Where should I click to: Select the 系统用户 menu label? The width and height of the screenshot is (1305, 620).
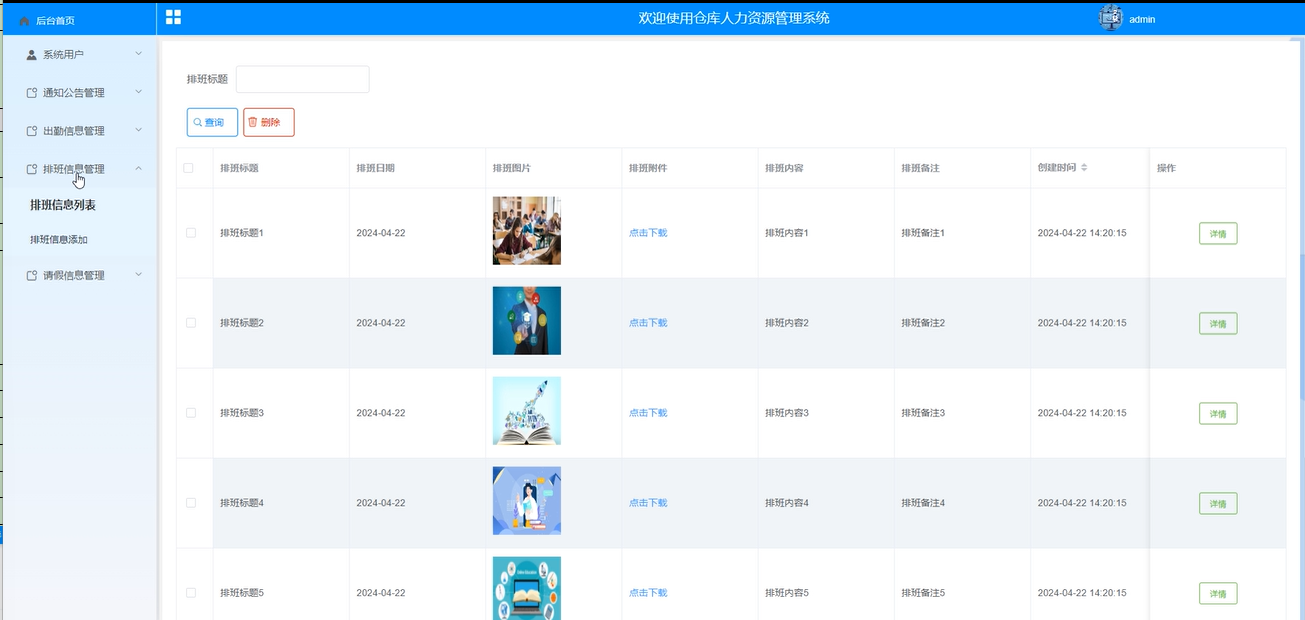(x=64, y=55)
